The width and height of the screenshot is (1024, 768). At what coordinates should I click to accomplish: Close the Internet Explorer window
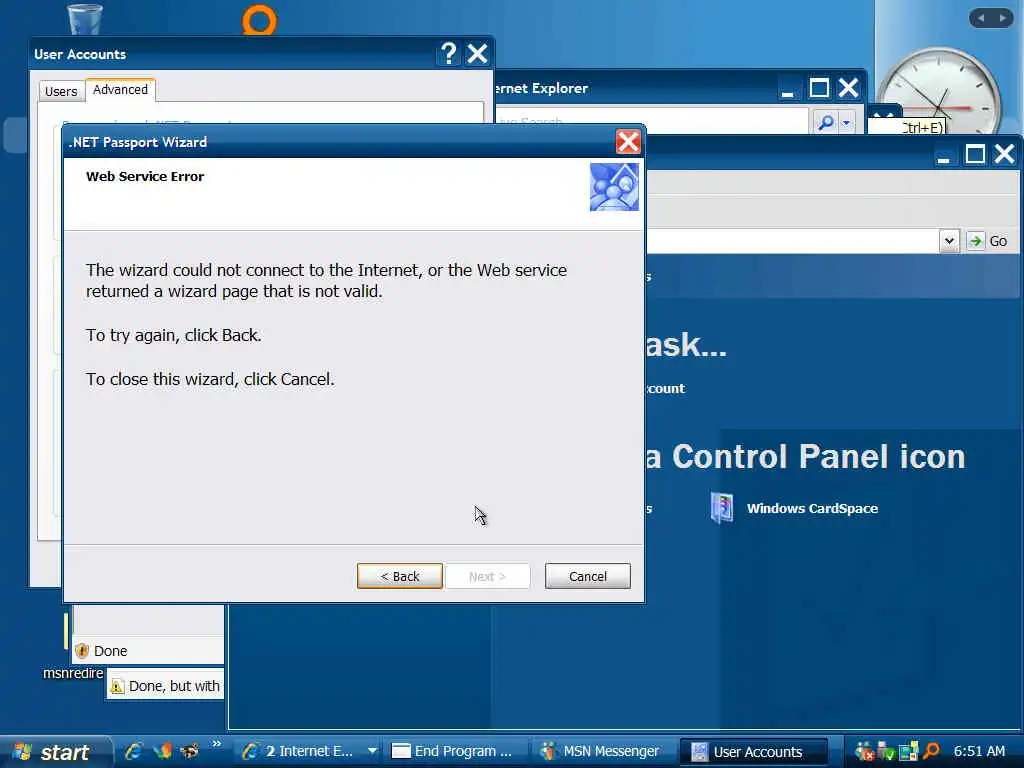[848, 88]
